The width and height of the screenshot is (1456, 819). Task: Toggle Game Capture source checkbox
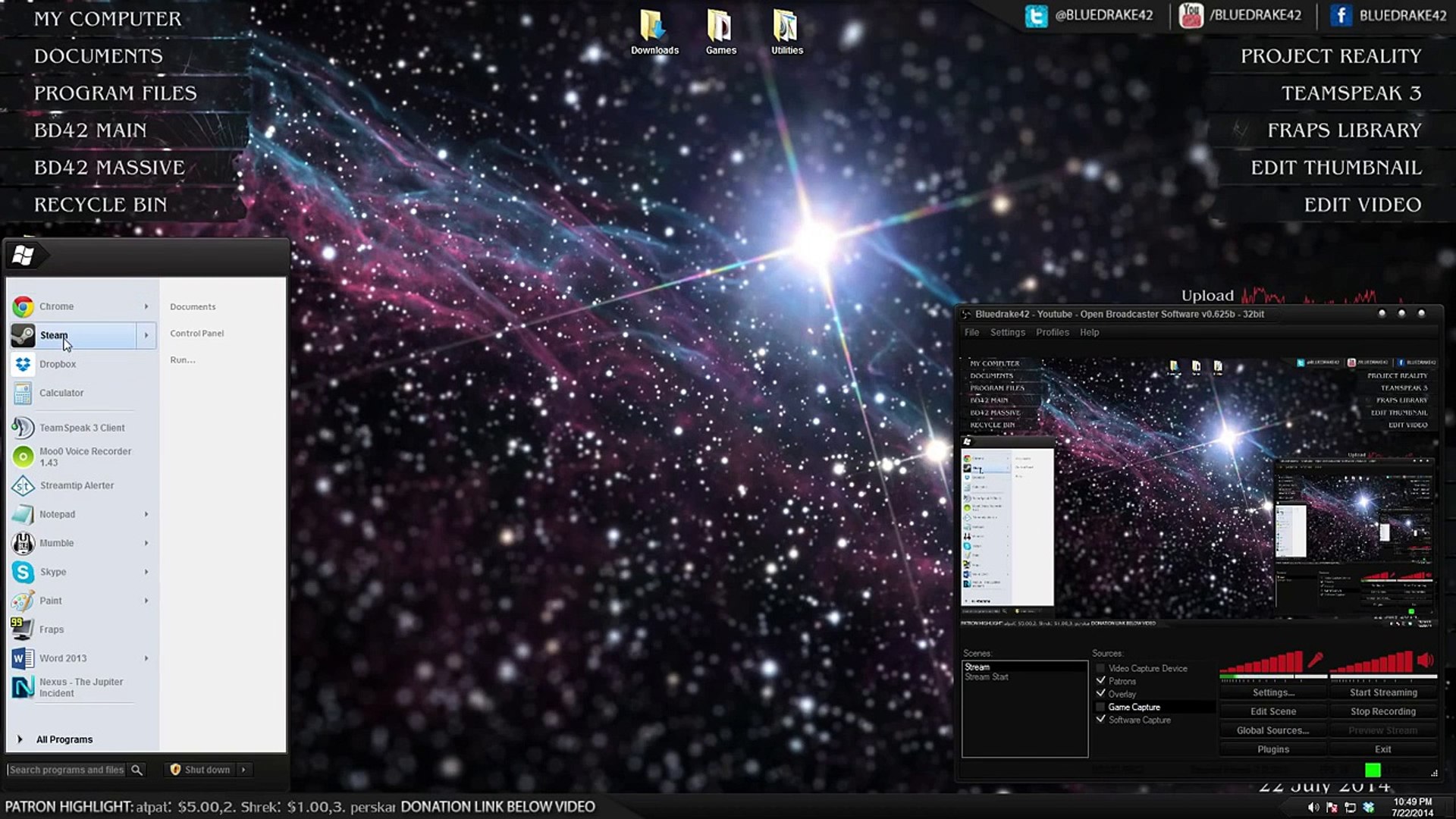coord(1100,707)
